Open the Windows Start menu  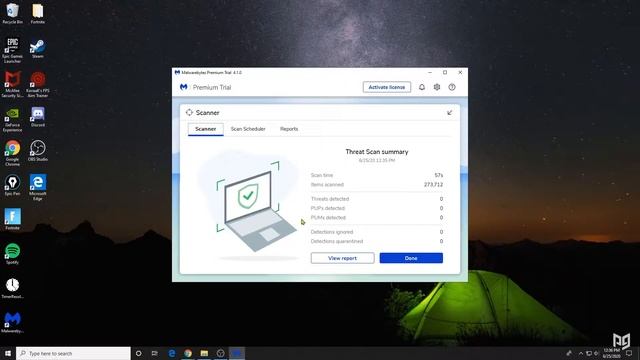coord(8,353)
